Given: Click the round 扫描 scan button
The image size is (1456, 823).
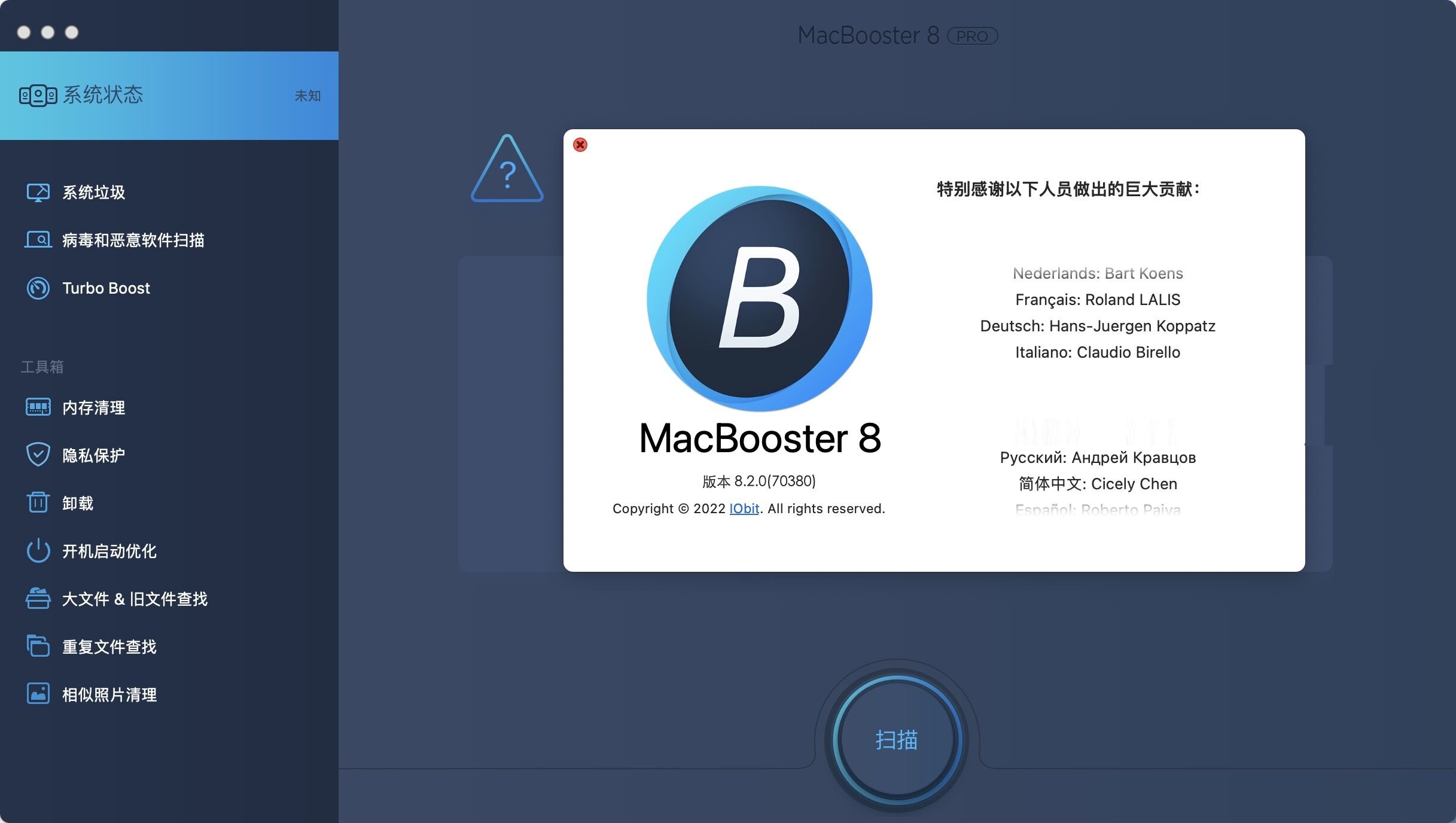Looking at the screenshot, I should [x=897, y=740].
